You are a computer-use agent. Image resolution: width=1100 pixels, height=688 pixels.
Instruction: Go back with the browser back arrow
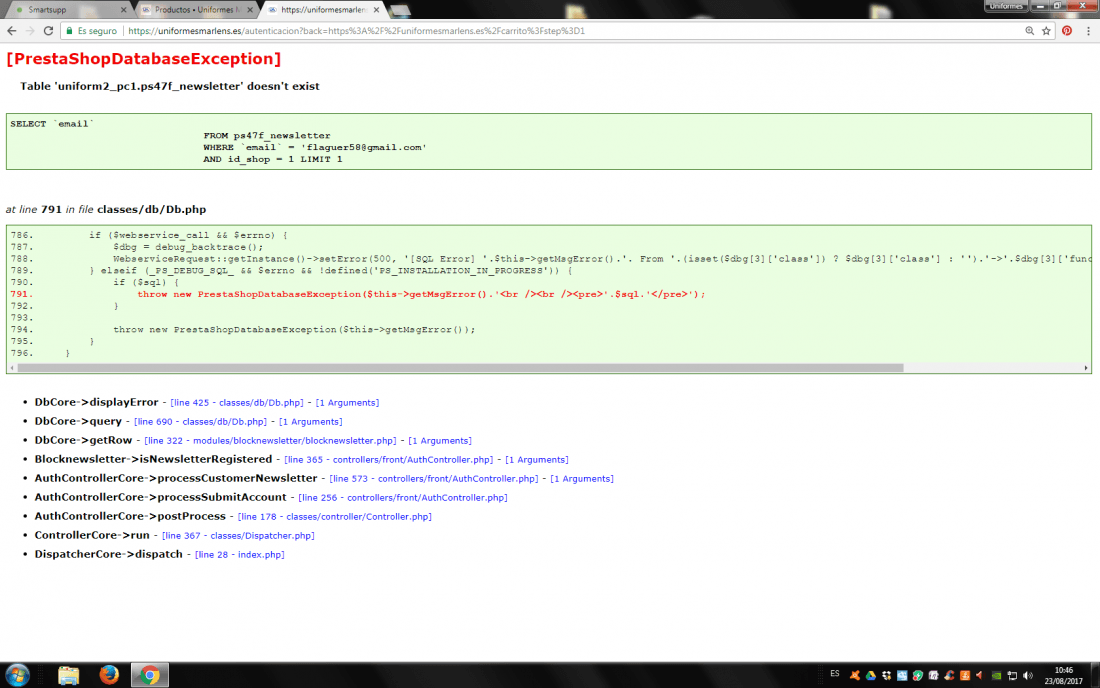tap(12, 31)
